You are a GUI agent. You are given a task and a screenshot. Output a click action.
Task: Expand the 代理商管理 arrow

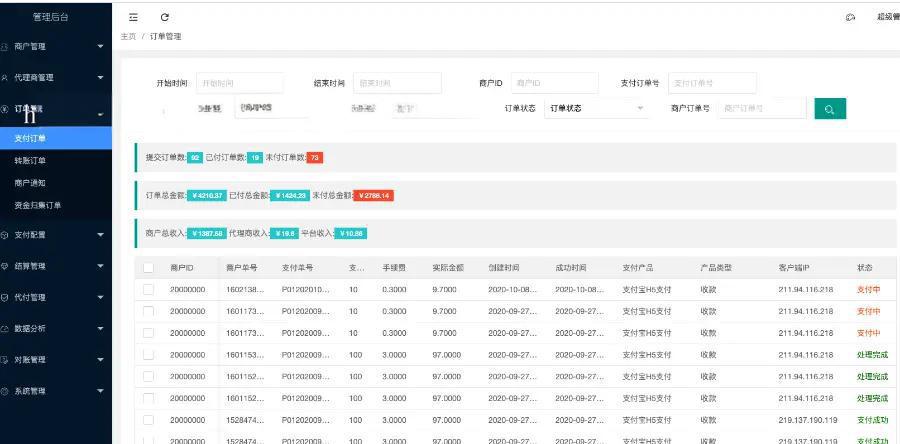click(x=100, y=77)
